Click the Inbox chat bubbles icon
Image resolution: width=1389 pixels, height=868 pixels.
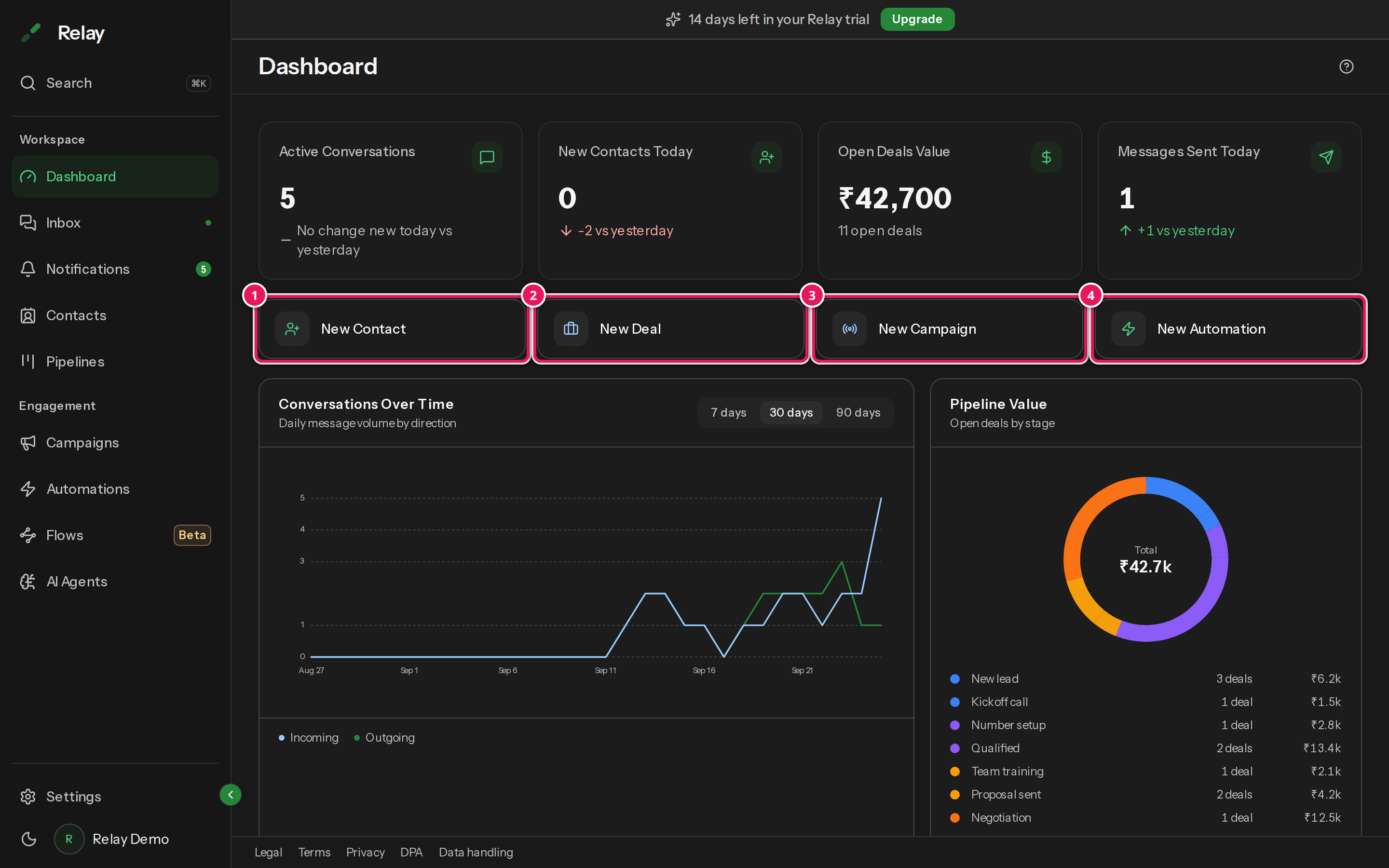[x=27, y=223]
